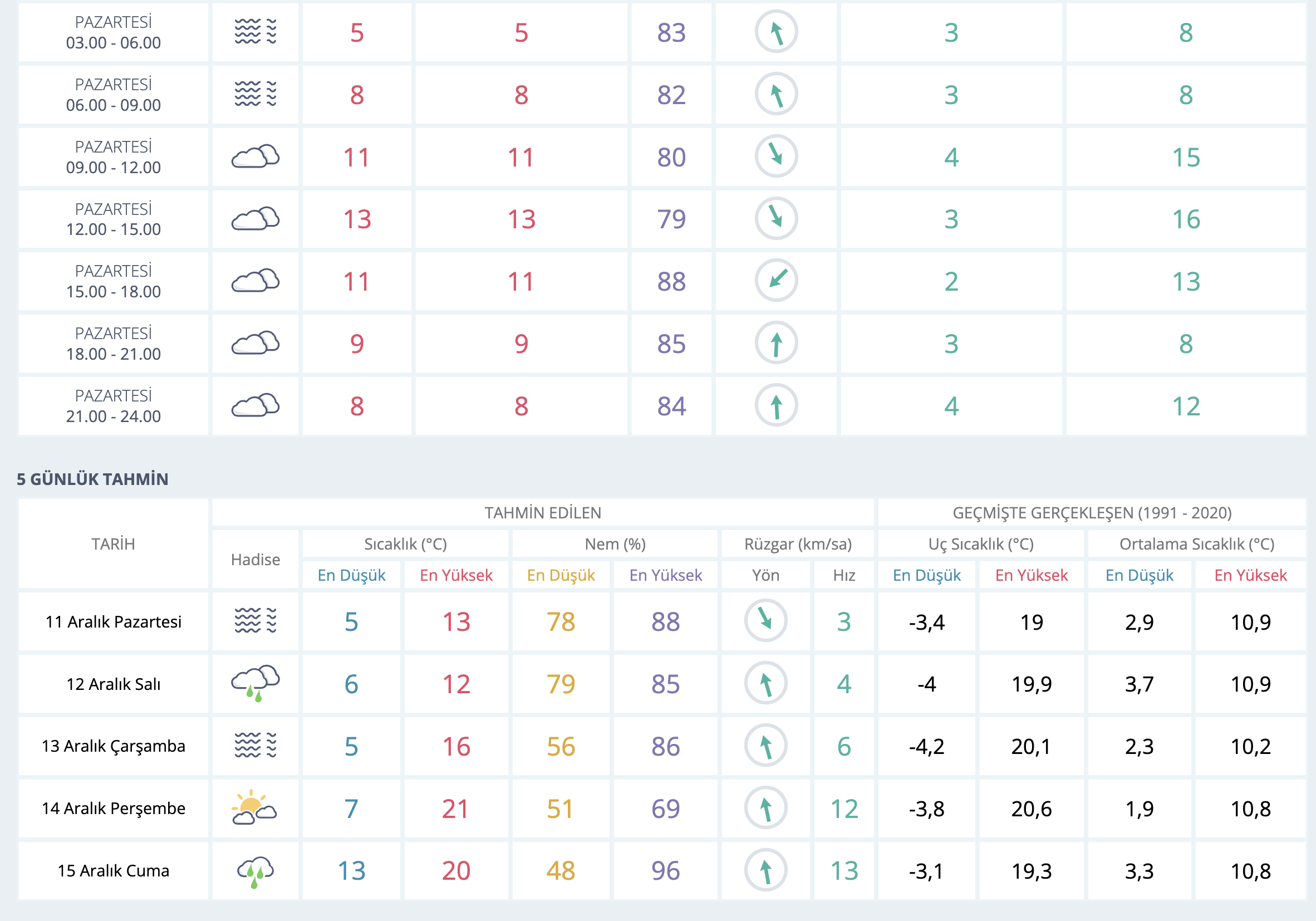Click wind direction icon for 11 Aralık Pazartesi

coord(765,621)
